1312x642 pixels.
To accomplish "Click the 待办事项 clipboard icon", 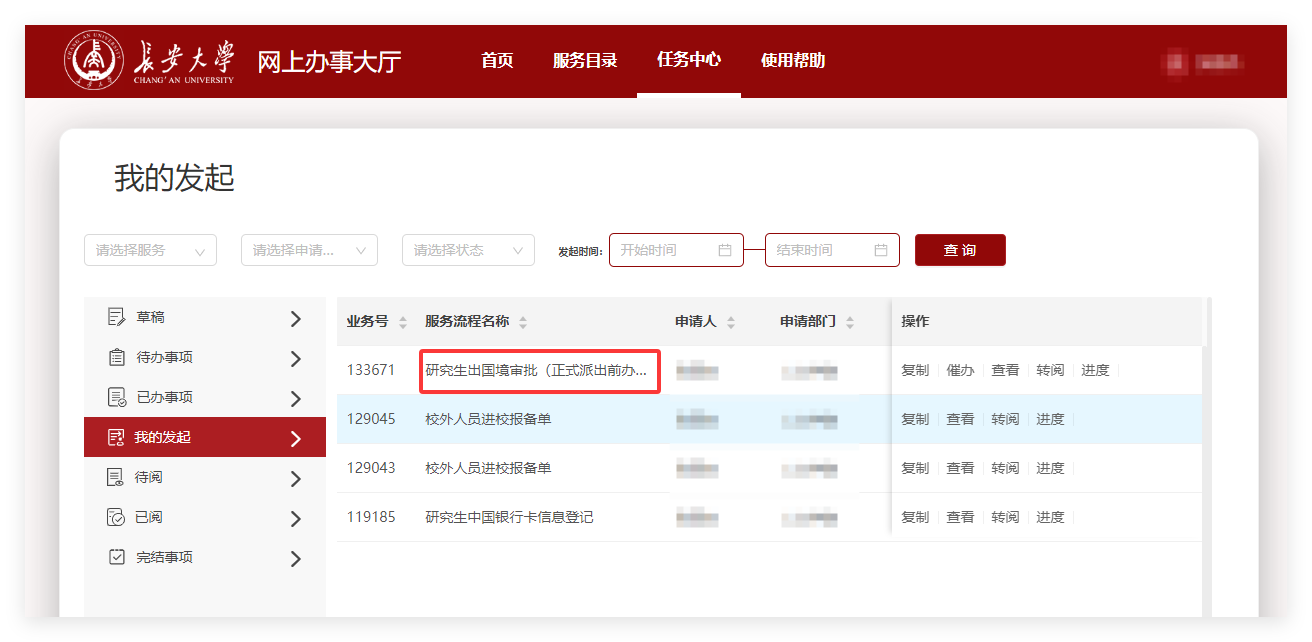I will [x=116, y=357].
